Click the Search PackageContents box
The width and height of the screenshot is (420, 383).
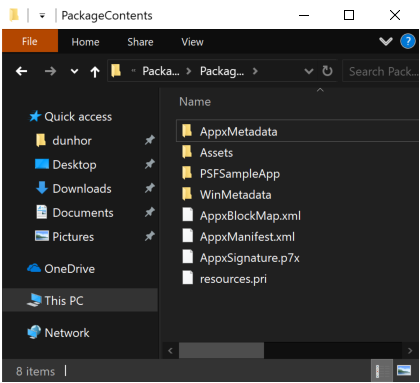click(381, 71)
